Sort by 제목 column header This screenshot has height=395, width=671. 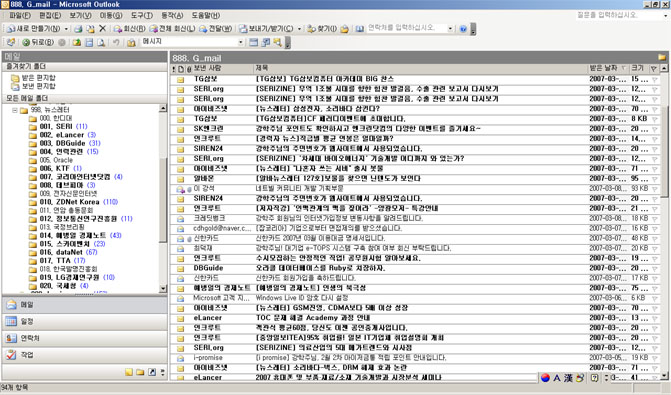(421, 68)
